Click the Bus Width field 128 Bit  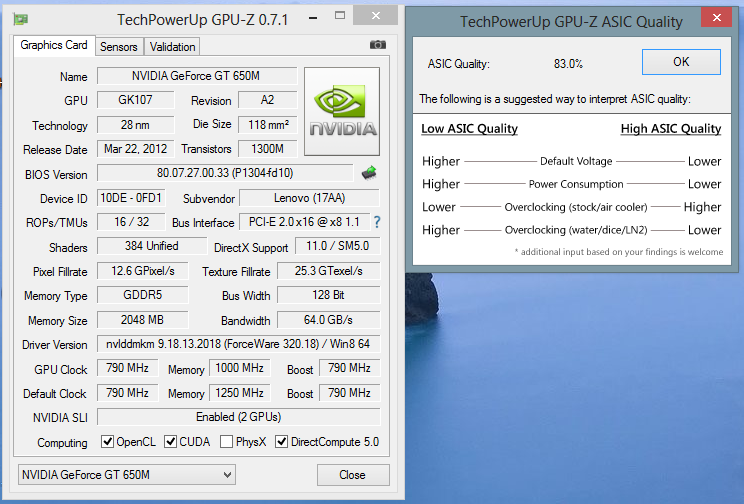pos(328,295)
